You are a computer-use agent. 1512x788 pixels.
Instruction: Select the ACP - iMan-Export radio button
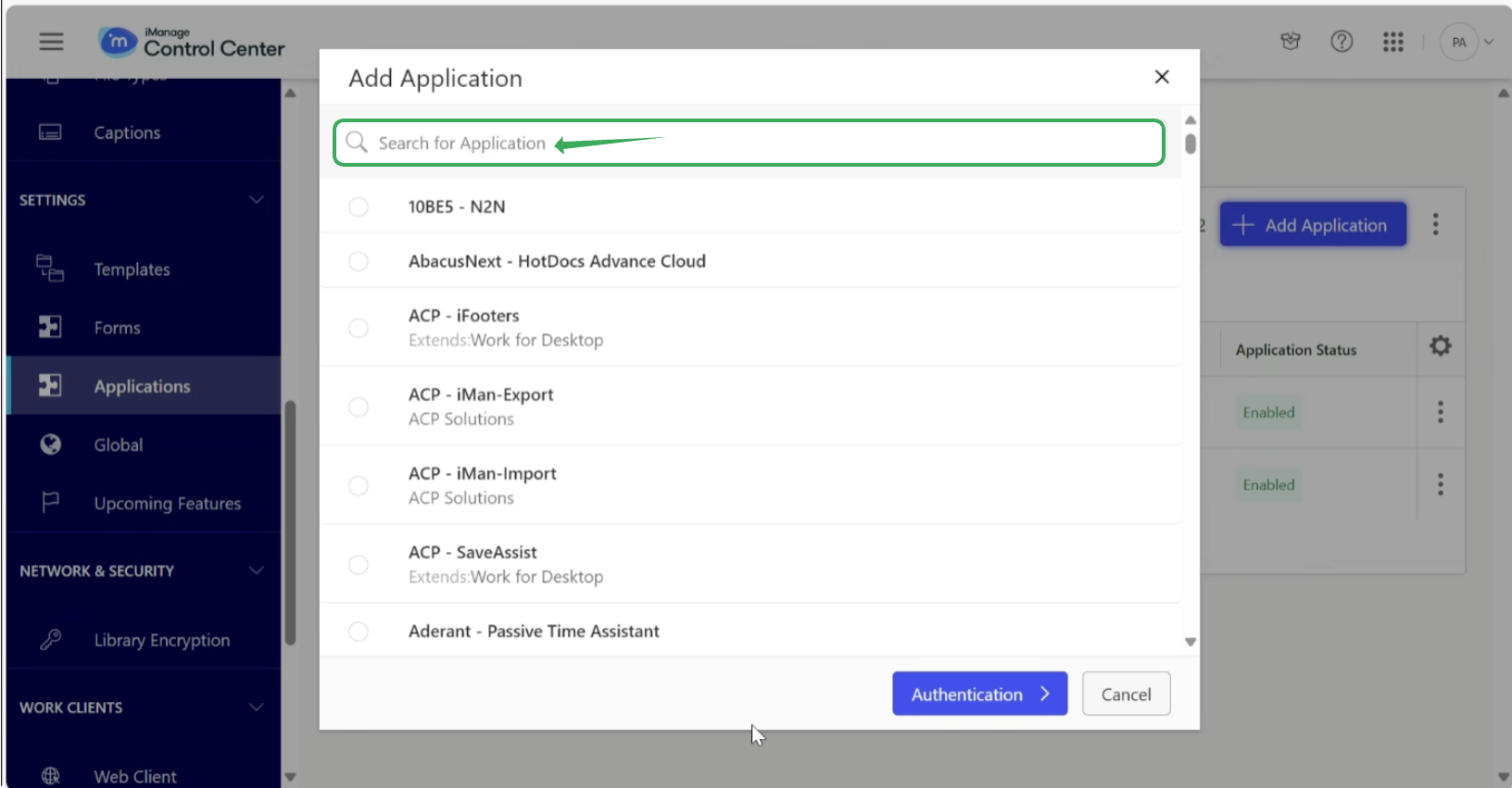(x=359, y=407)
